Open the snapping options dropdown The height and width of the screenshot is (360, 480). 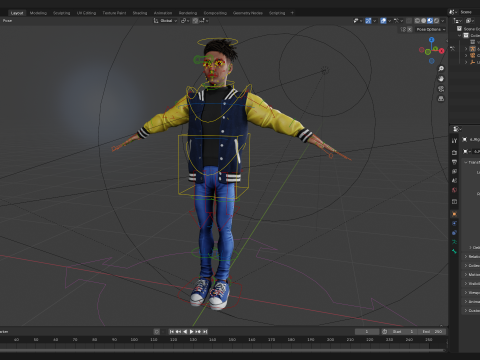pyautogui.click(x=204, y=21)
